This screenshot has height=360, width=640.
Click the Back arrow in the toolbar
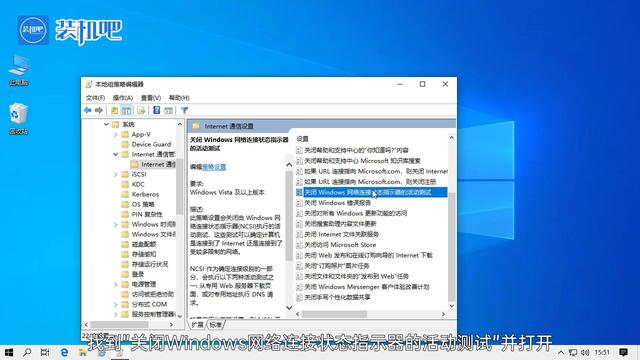point(87,110)
